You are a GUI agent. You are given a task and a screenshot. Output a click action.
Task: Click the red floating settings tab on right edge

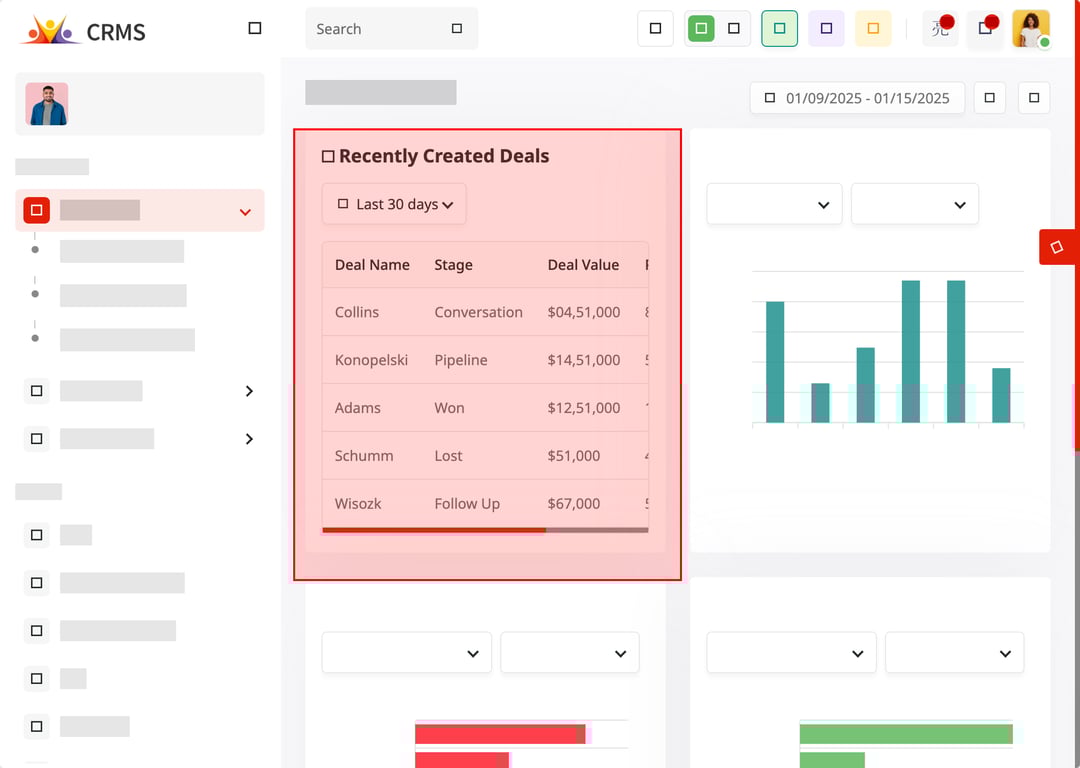tap(1057, 247)
